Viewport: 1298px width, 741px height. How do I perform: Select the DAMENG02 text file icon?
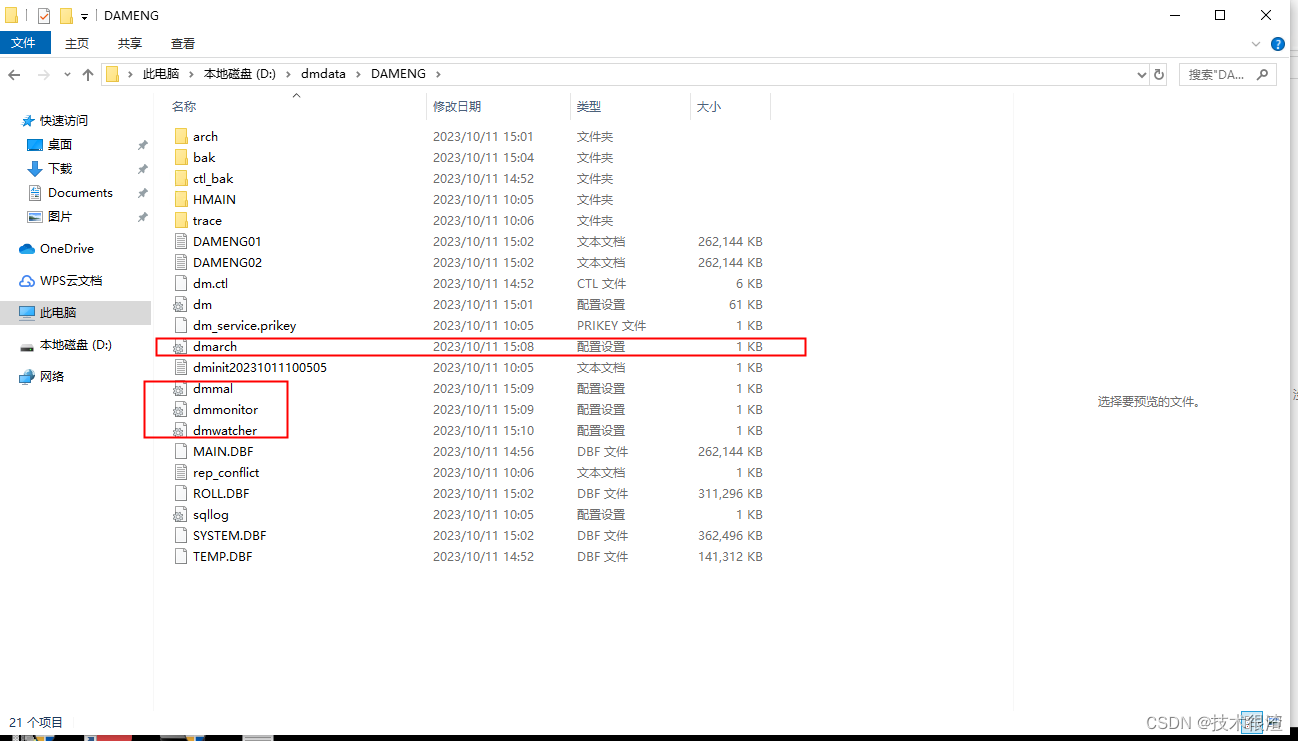(x=181, y=262)
